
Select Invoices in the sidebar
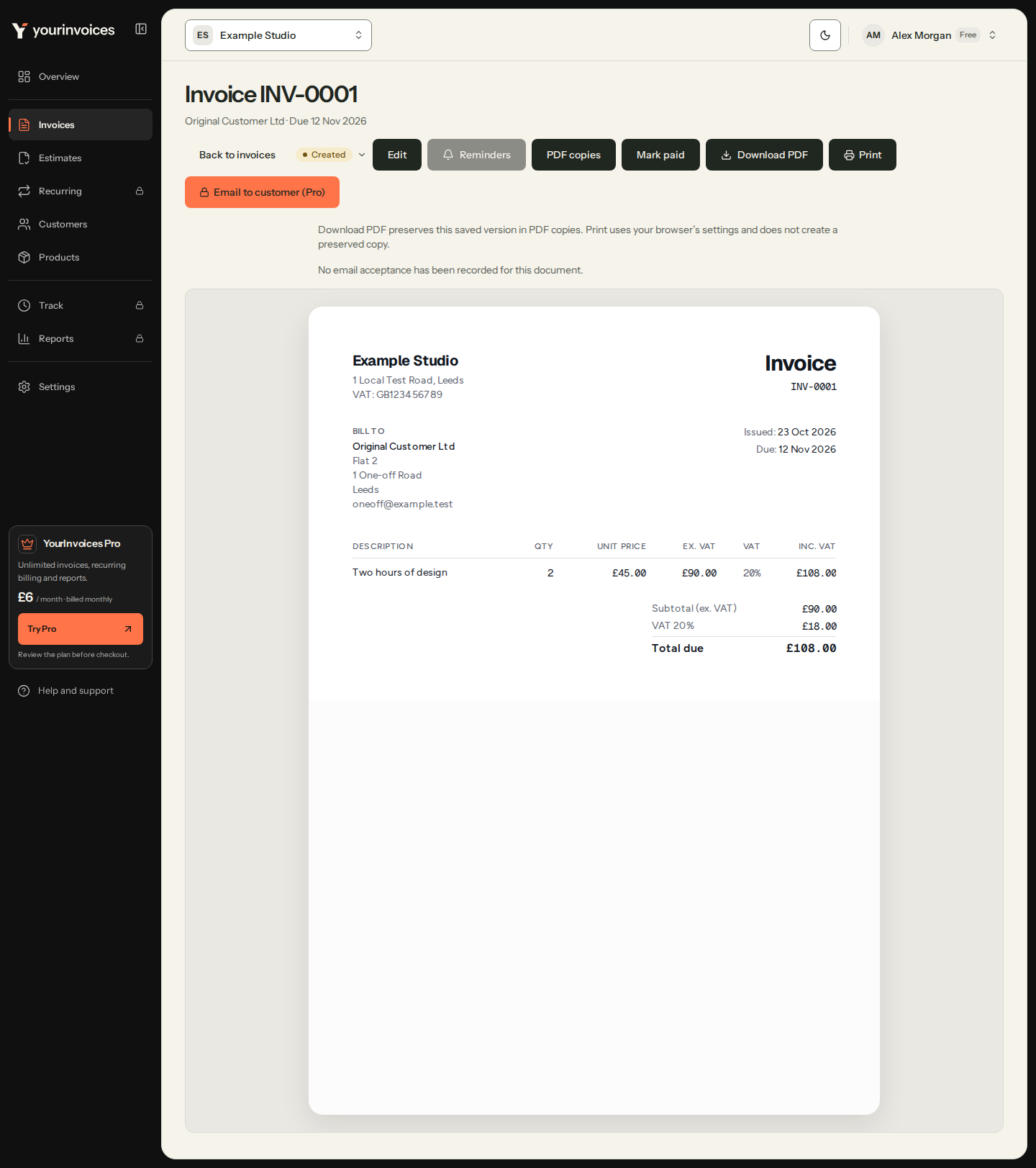point(81,125)
